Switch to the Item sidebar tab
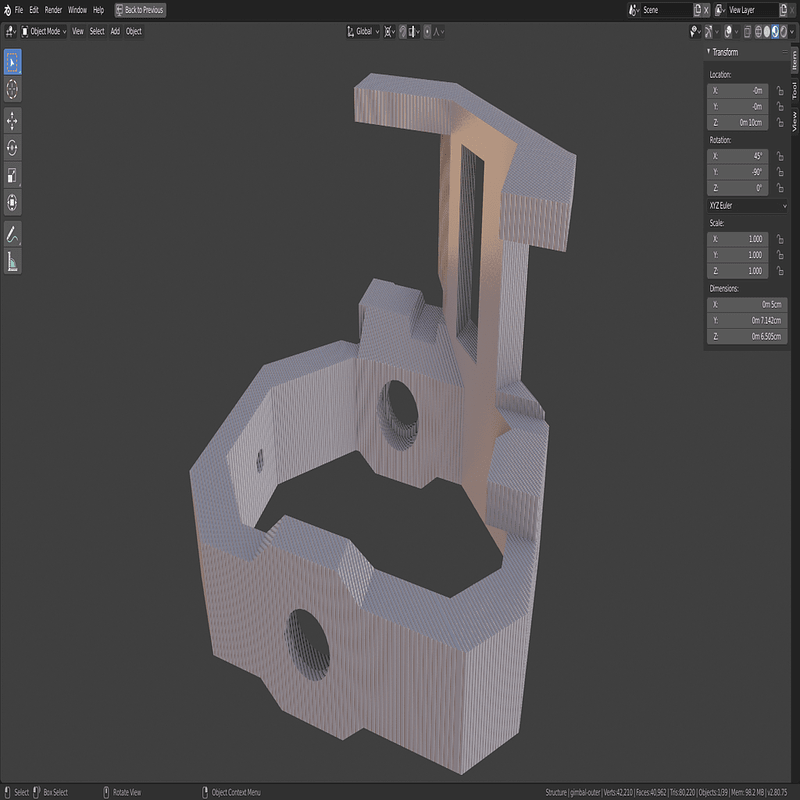Viewport: 800px width, 800px height. click(794, 61)
